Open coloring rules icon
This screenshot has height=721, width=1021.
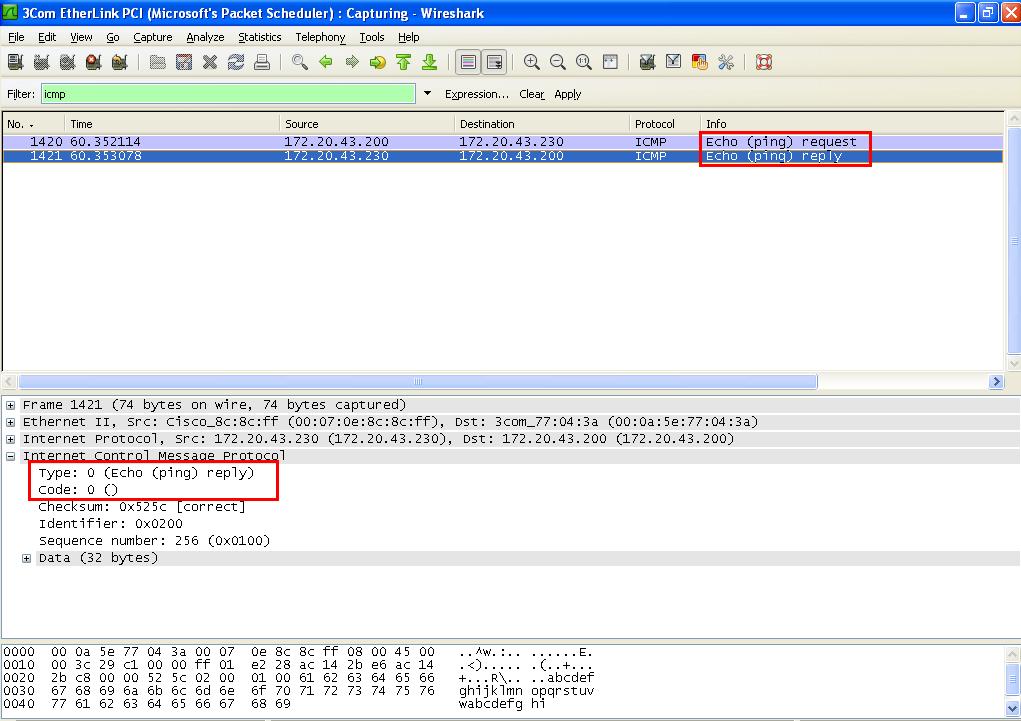(x=699, y=62)
